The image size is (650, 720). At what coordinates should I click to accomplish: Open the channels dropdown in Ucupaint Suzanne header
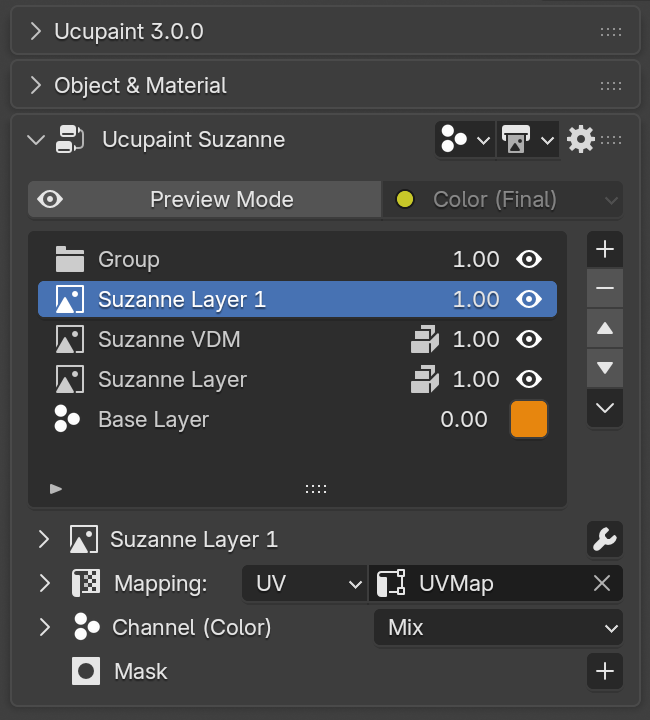(465, 140)
